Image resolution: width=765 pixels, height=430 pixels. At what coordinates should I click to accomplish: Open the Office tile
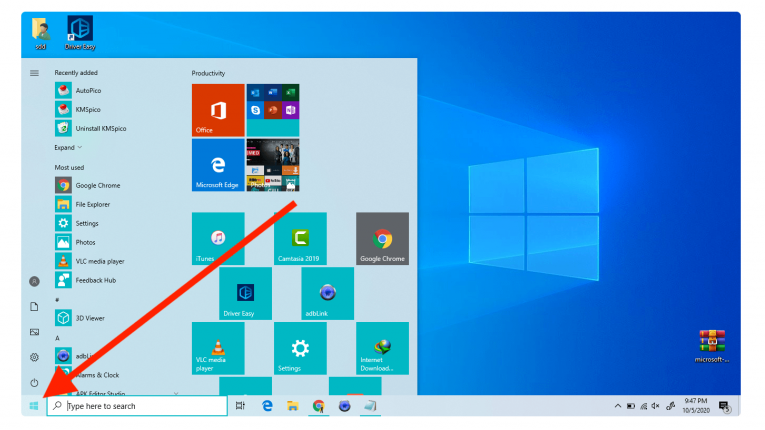click(x=218, y=109)
